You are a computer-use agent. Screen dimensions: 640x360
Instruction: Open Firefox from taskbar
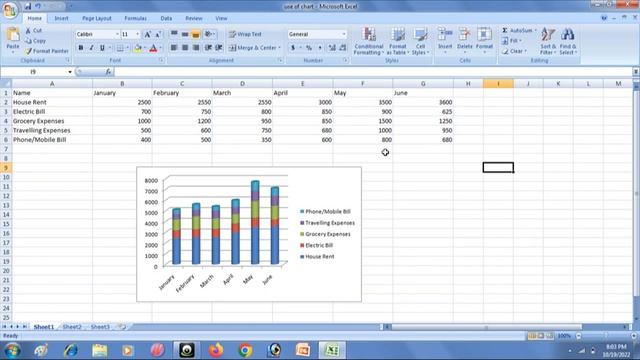216,350
